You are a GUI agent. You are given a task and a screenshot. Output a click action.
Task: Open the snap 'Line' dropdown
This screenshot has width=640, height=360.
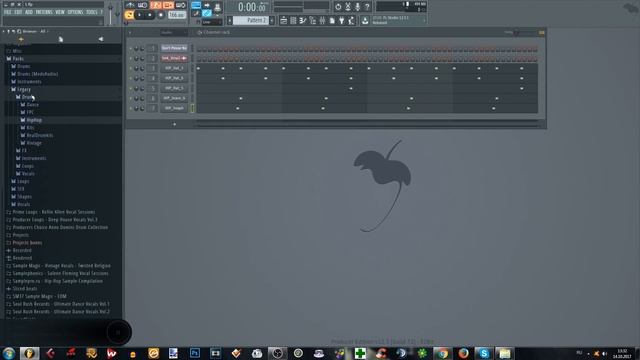tap(211, 22)
